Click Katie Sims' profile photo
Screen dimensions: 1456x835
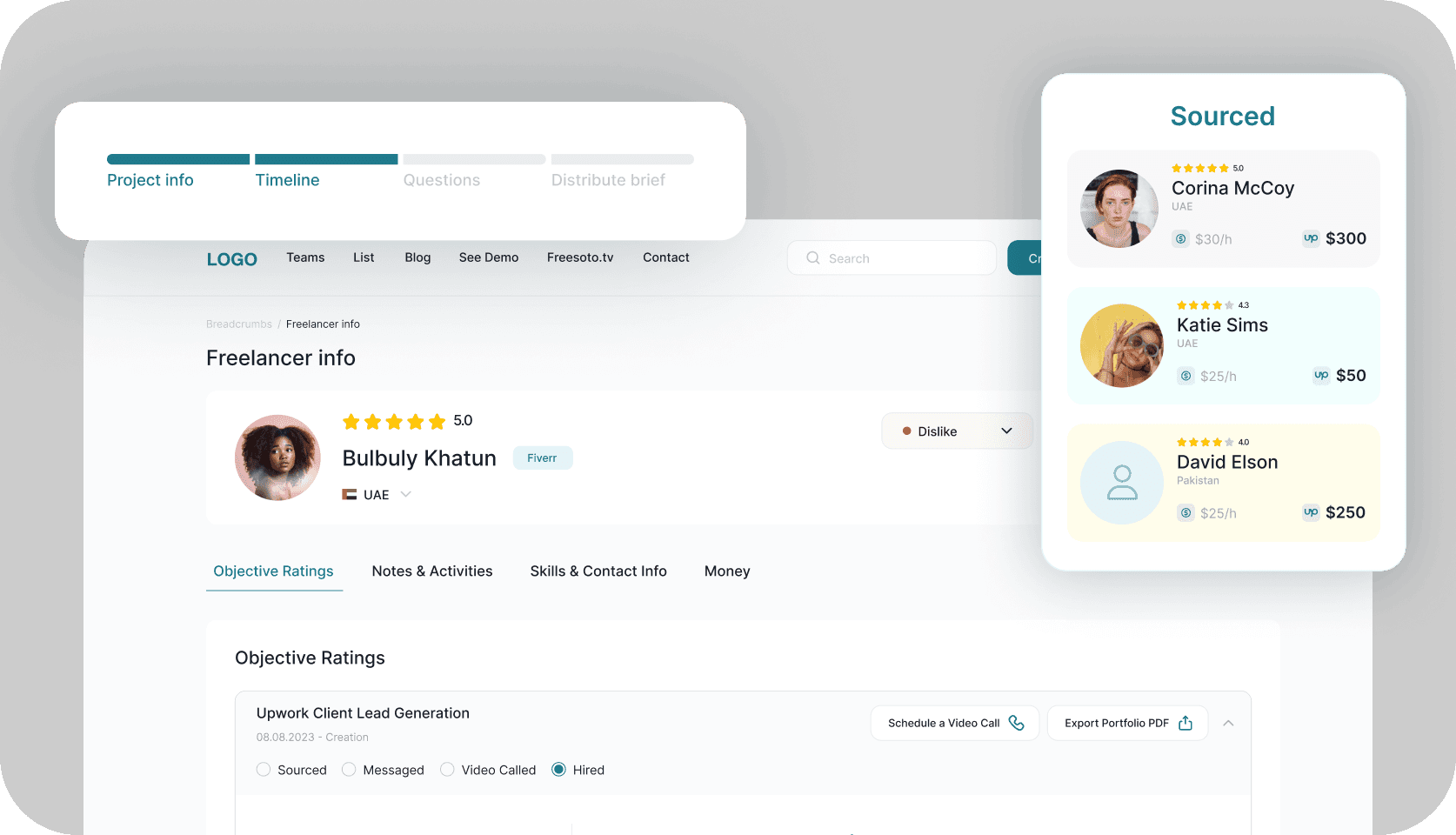[1122, 345]
